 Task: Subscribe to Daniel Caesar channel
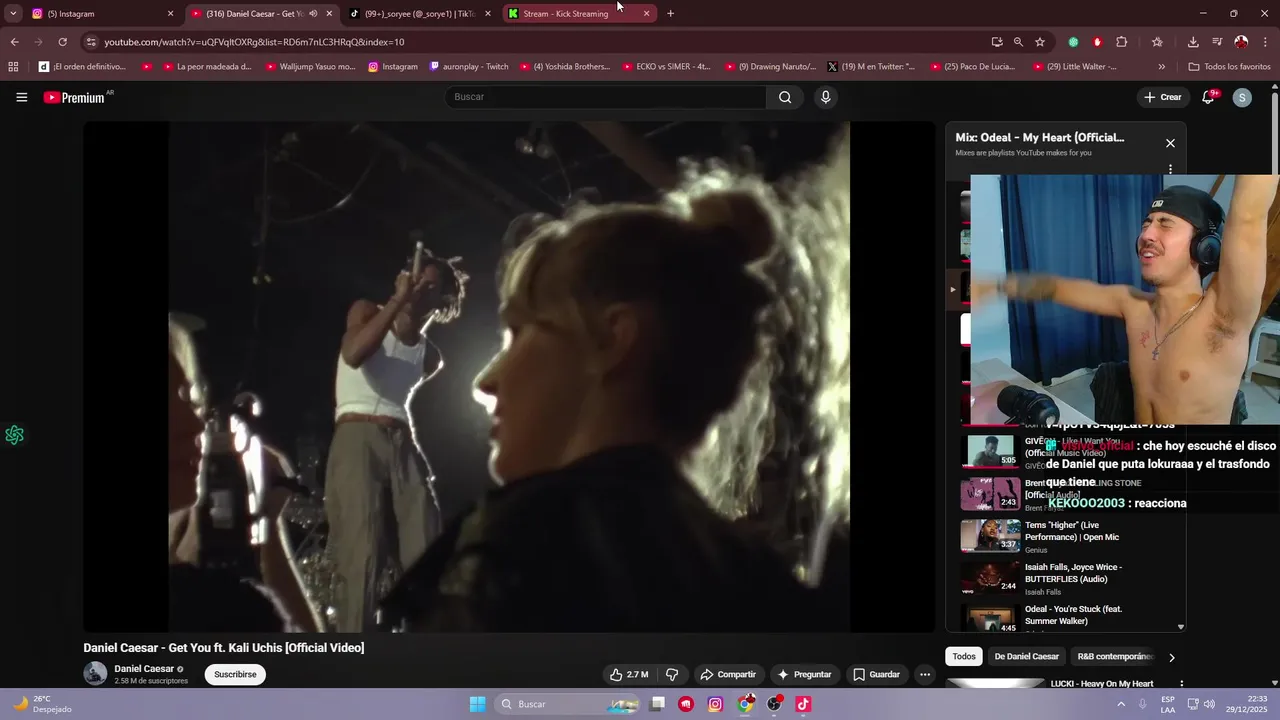tap(235, 674)
